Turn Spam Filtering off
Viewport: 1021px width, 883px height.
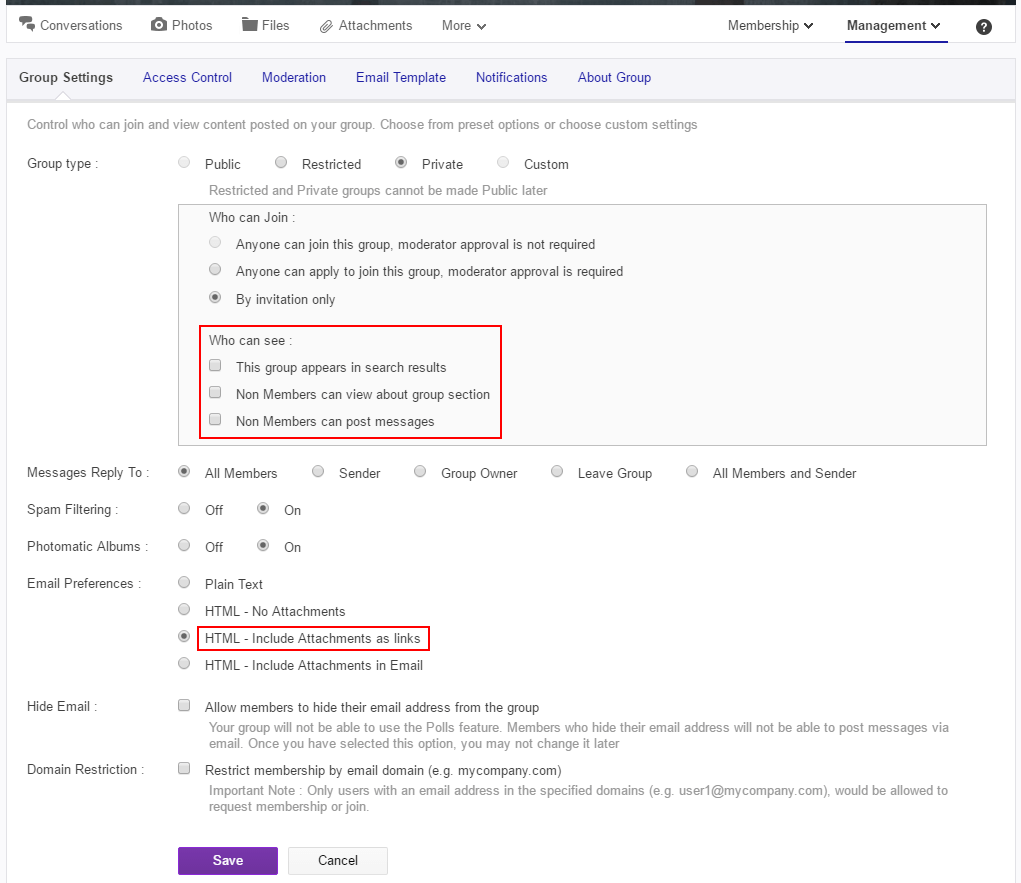(x=184, y=507)
